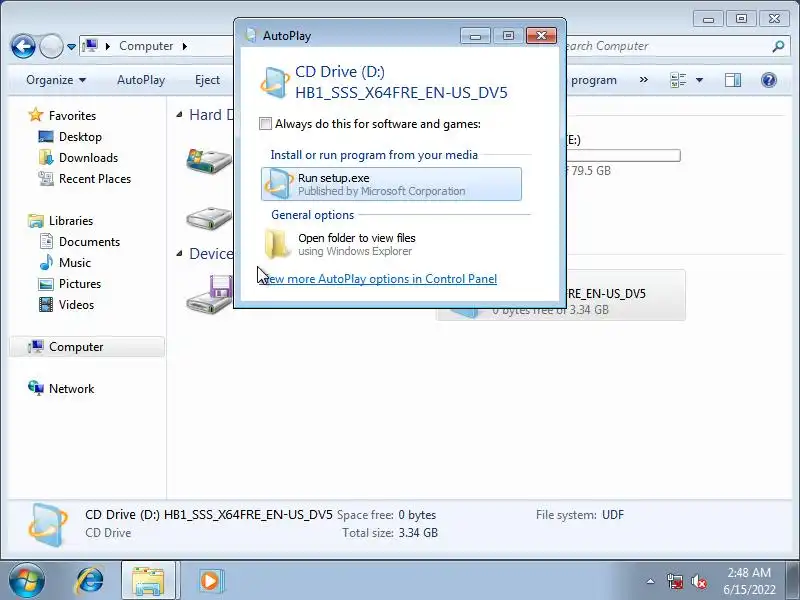Check Always do this for software and games
This screenshot has width=800, height=600.
[x=265, y=123]
